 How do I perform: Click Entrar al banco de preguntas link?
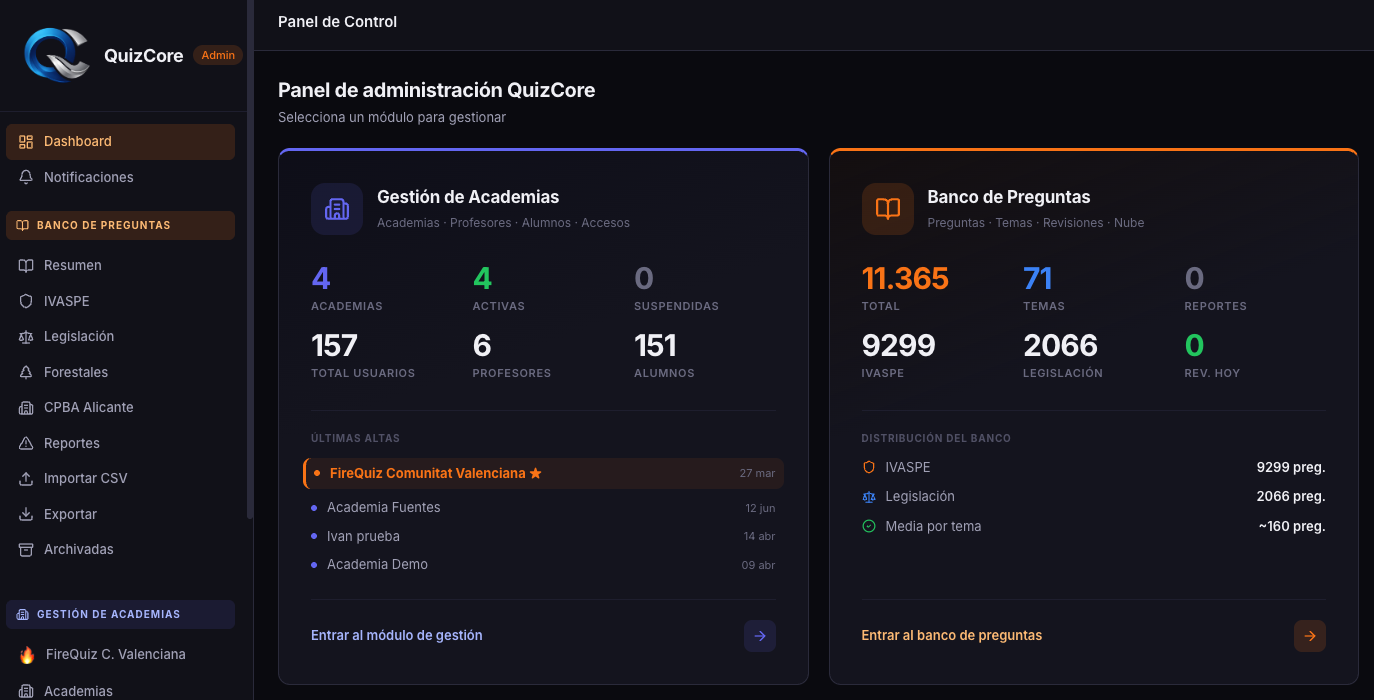[952, 635]
